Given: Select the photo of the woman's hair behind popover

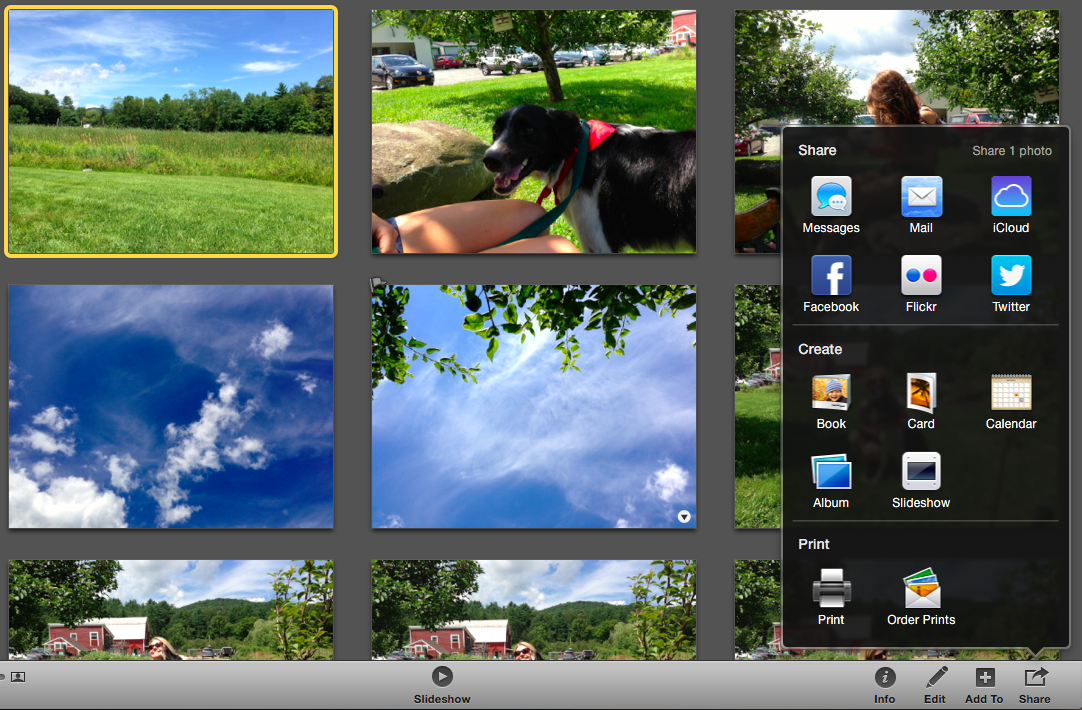Looking at the screenshot, I should click(x=896, y=68).
